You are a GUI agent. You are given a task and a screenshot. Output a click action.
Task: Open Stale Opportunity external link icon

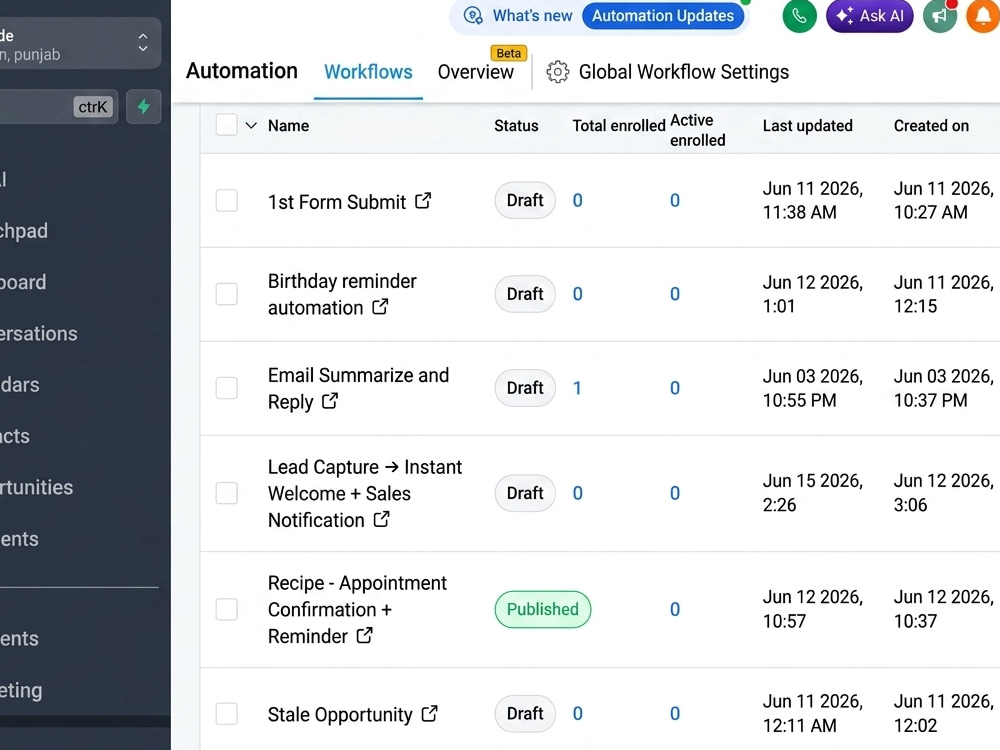[430, 714]
